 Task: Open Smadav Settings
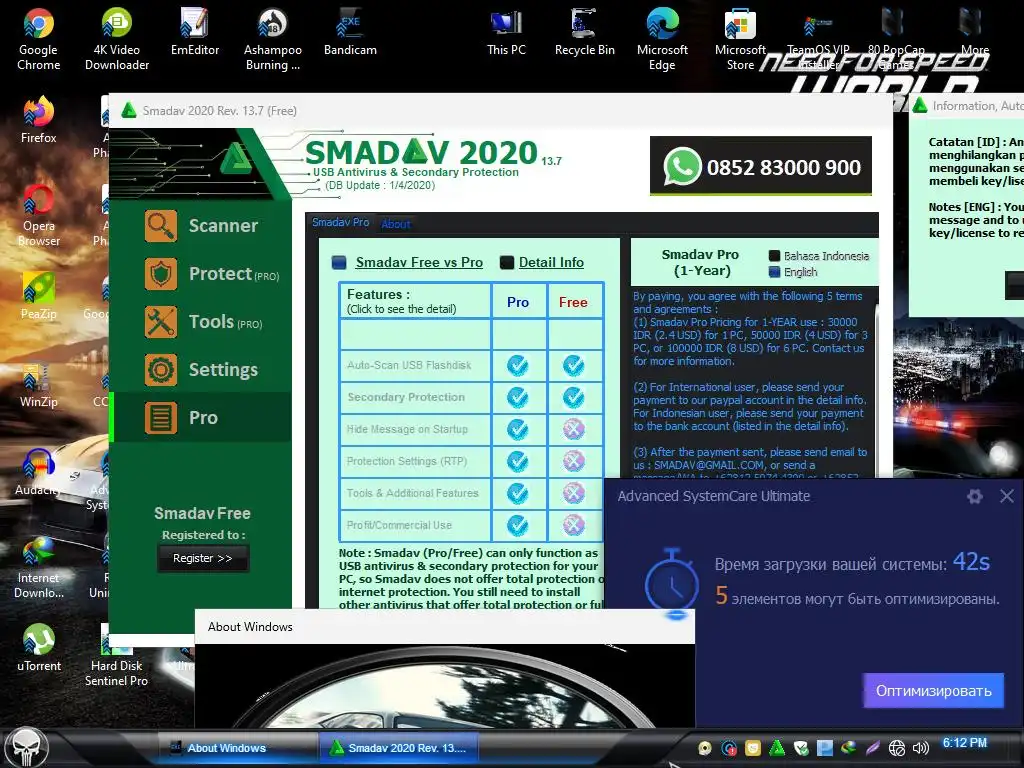coord(201,370)
